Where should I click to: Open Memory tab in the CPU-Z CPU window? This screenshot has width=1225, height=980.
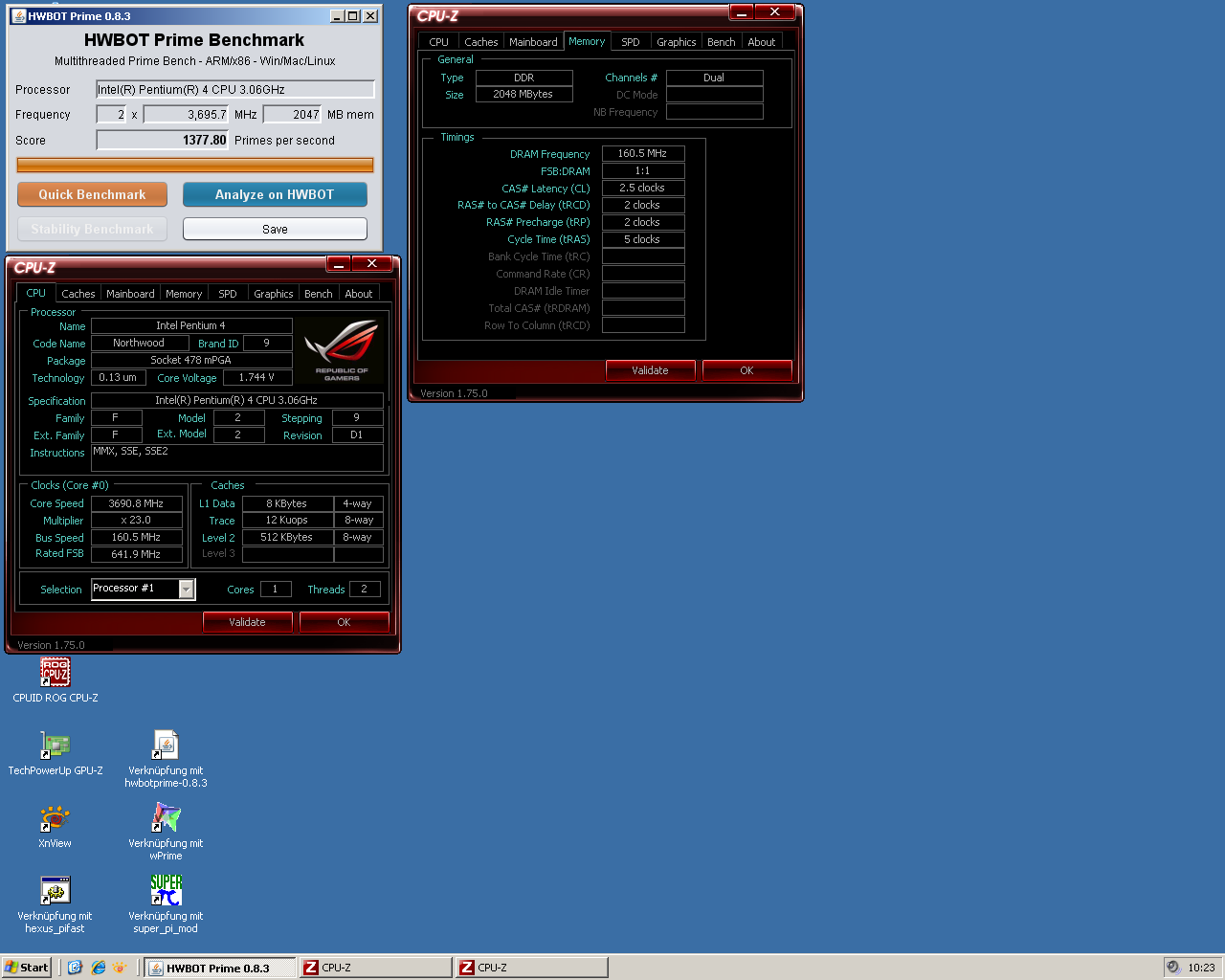click(x=184, y=294)
